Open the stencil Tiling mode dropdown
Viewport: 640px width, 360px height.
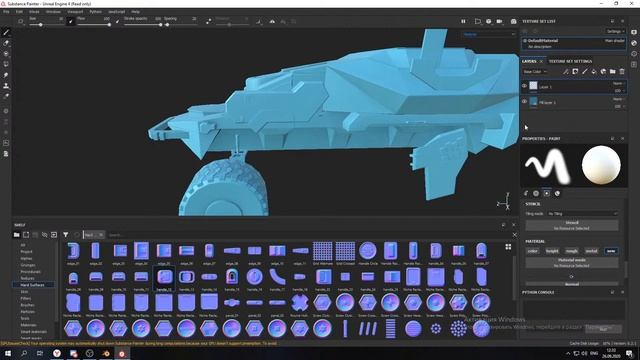(582, 213)
